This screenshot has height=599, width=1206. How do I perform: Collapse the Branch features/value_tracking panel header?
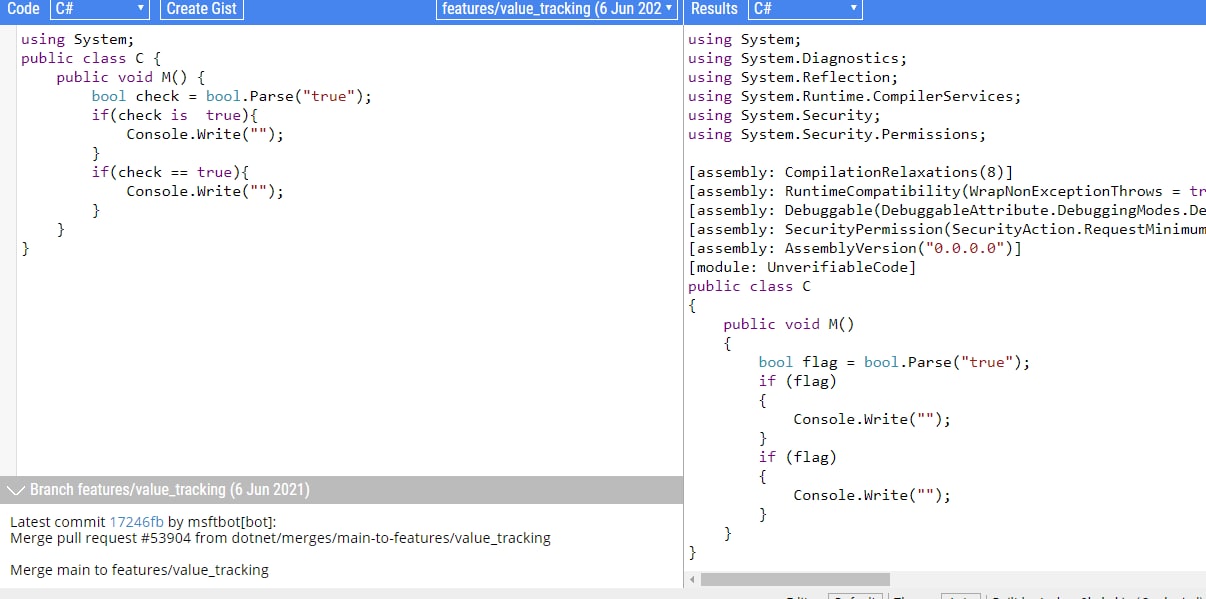click(x=341, y=490)
